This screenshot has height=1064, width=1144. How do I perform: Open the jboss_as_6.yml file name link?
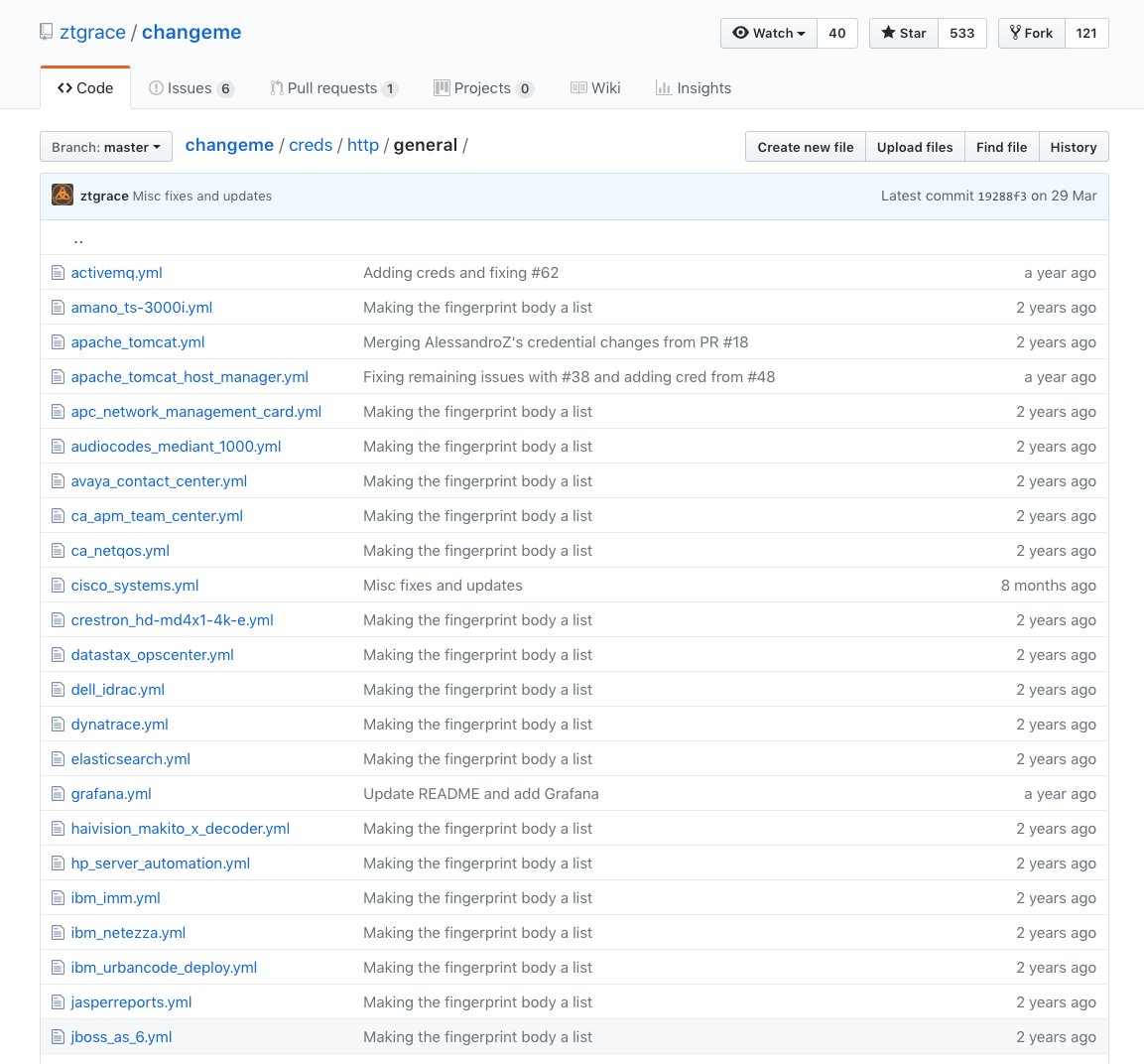click(121, 1037)
